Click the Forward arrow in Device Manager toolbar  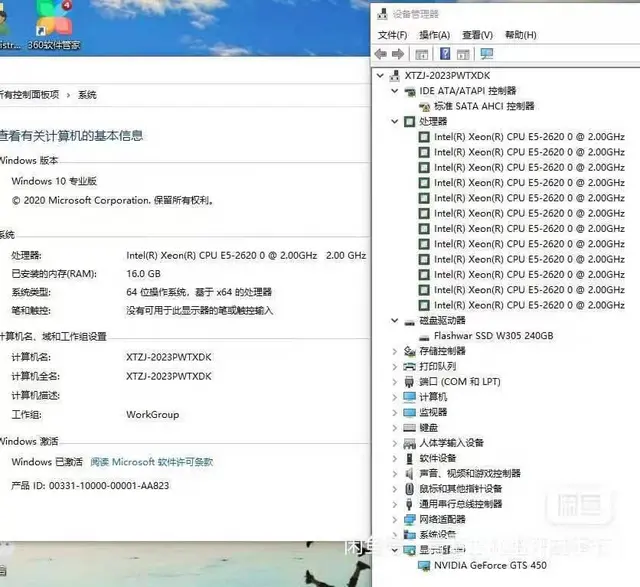[x=398, y=54]
